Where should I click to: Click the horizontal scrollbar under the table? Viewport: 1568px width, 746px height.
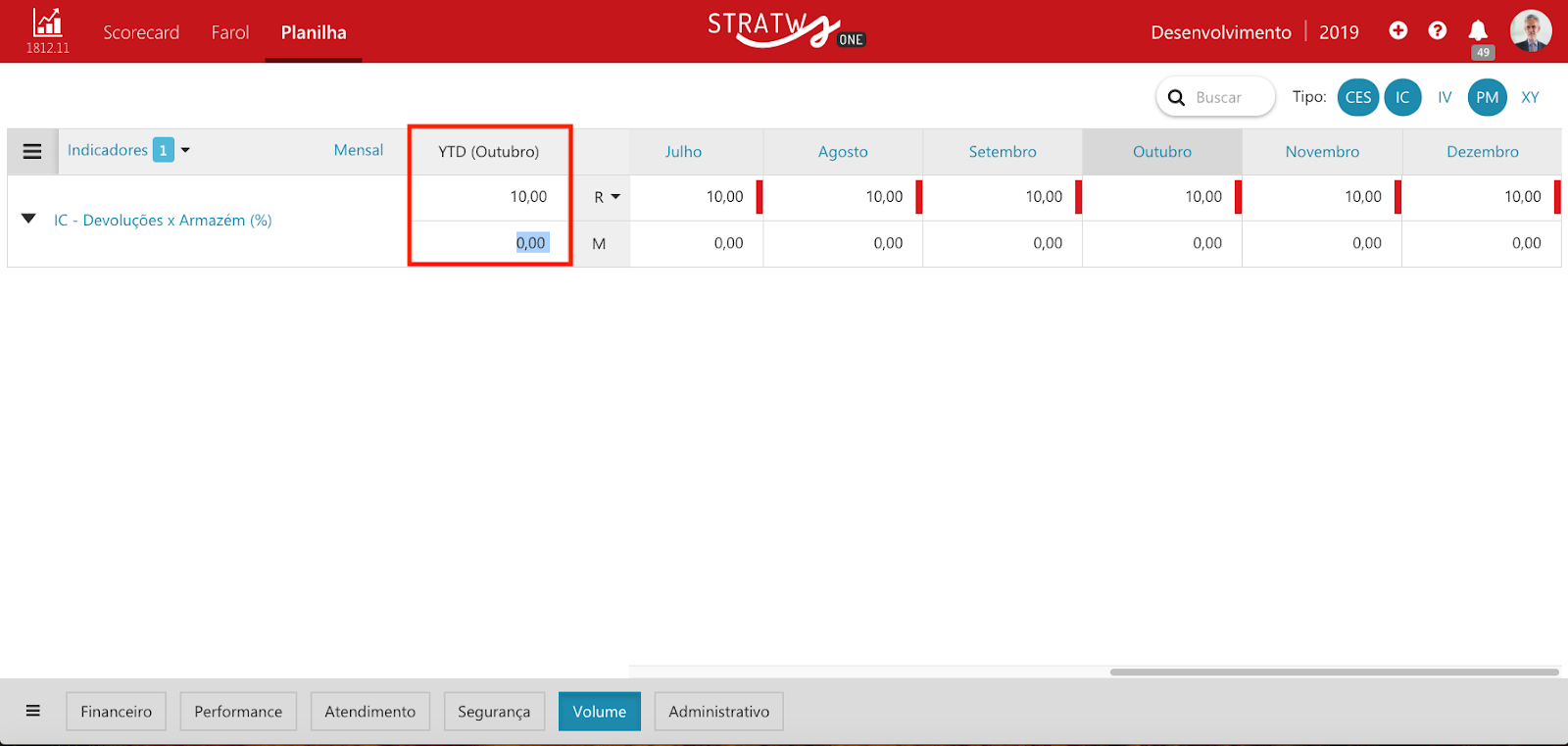tap(1333, 672)
